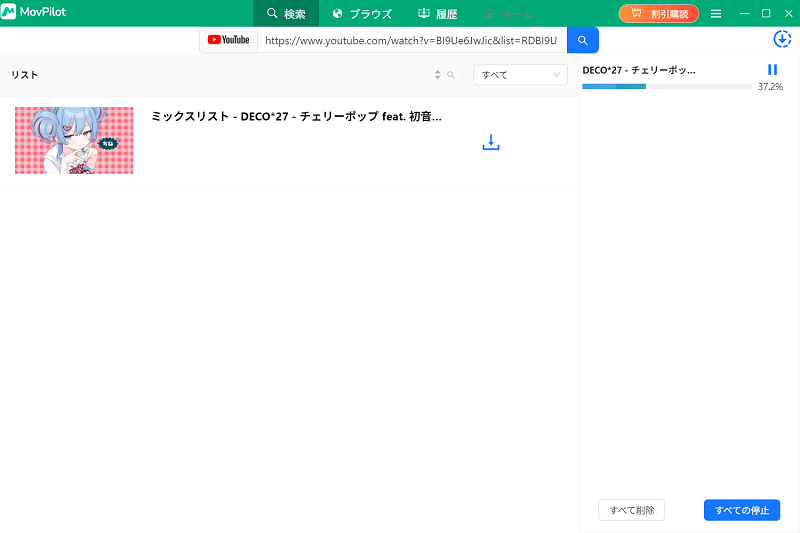800x533 pixels.
Task: Click the small list search icon
Action: point(451,74)
